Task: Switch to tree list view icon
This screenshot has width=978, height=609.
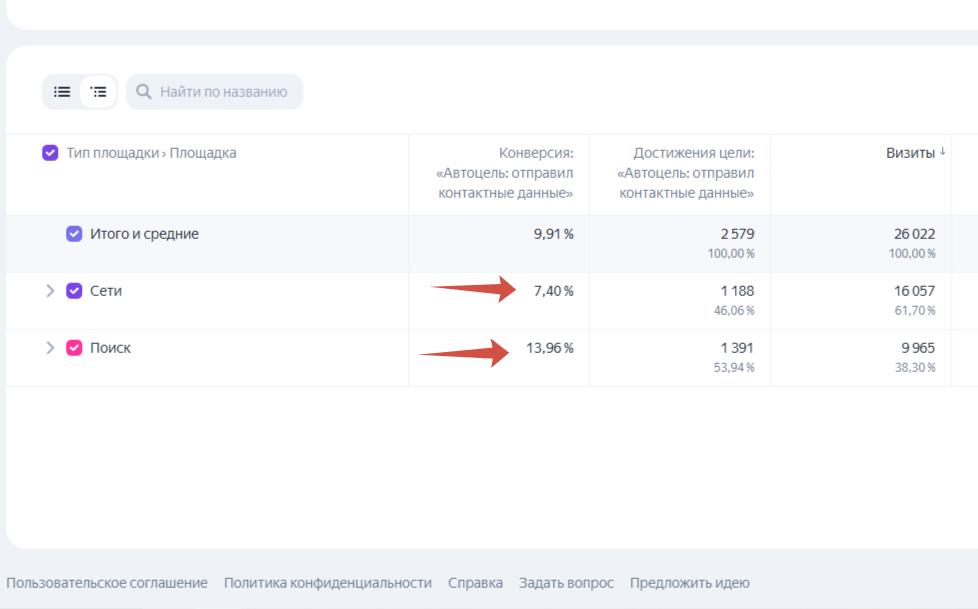Action: (98, 92)
